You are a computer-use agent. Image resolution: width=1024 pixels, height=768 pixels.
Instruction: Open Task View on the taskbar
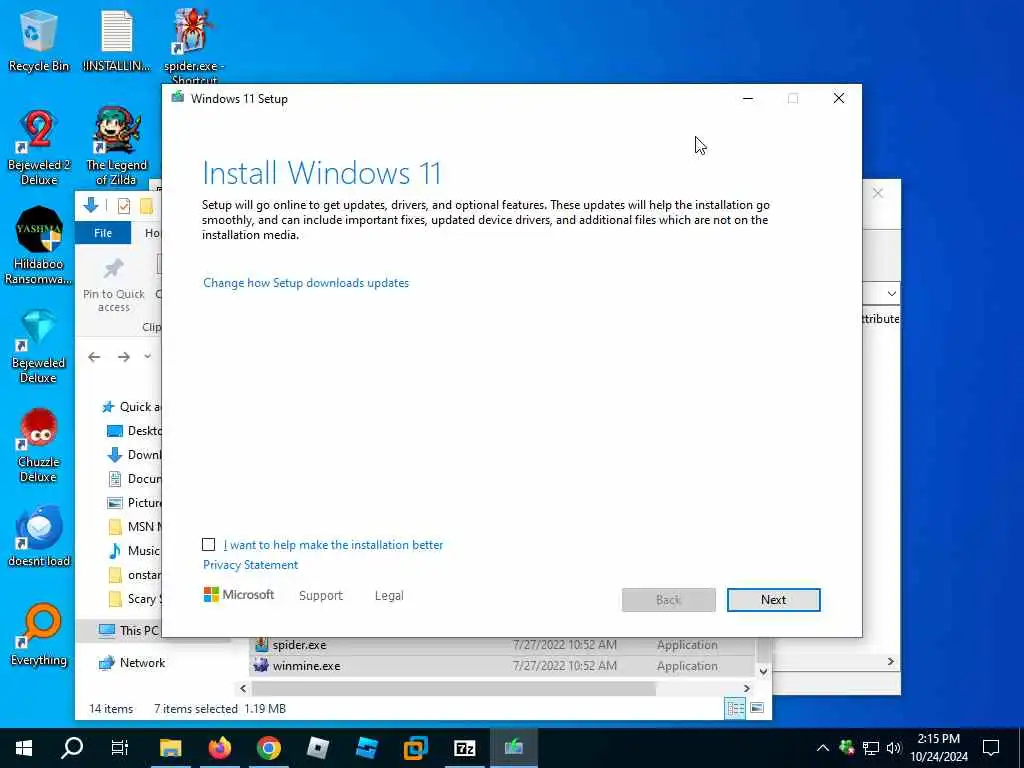(120, 748)
